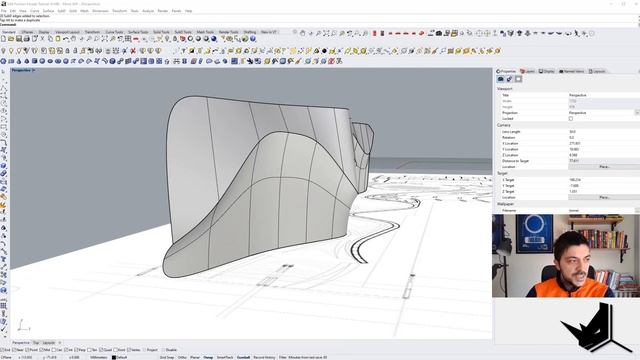Click the blue sphere Render icon
Image resolution: width=640 pixels, height=360 pixels.
pos(214,39)
